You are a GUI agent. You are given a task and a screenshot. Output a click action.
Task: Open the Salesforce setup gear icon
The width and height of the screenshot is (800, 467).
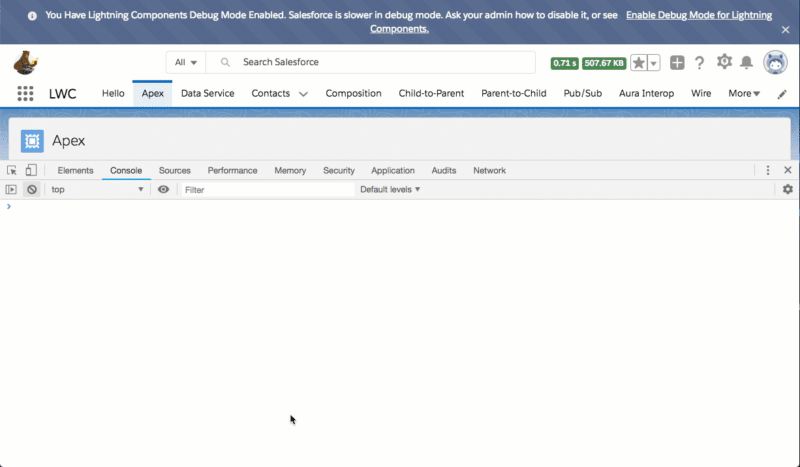[x=724, y=62]
